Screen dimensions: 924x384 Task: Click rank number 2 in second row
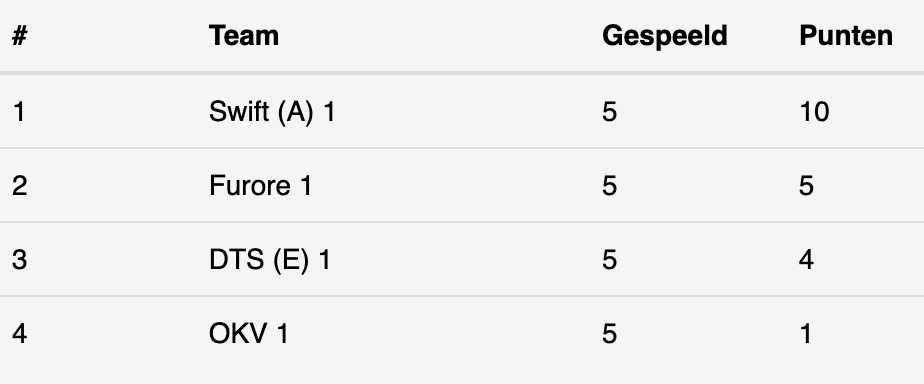(19, 186)
